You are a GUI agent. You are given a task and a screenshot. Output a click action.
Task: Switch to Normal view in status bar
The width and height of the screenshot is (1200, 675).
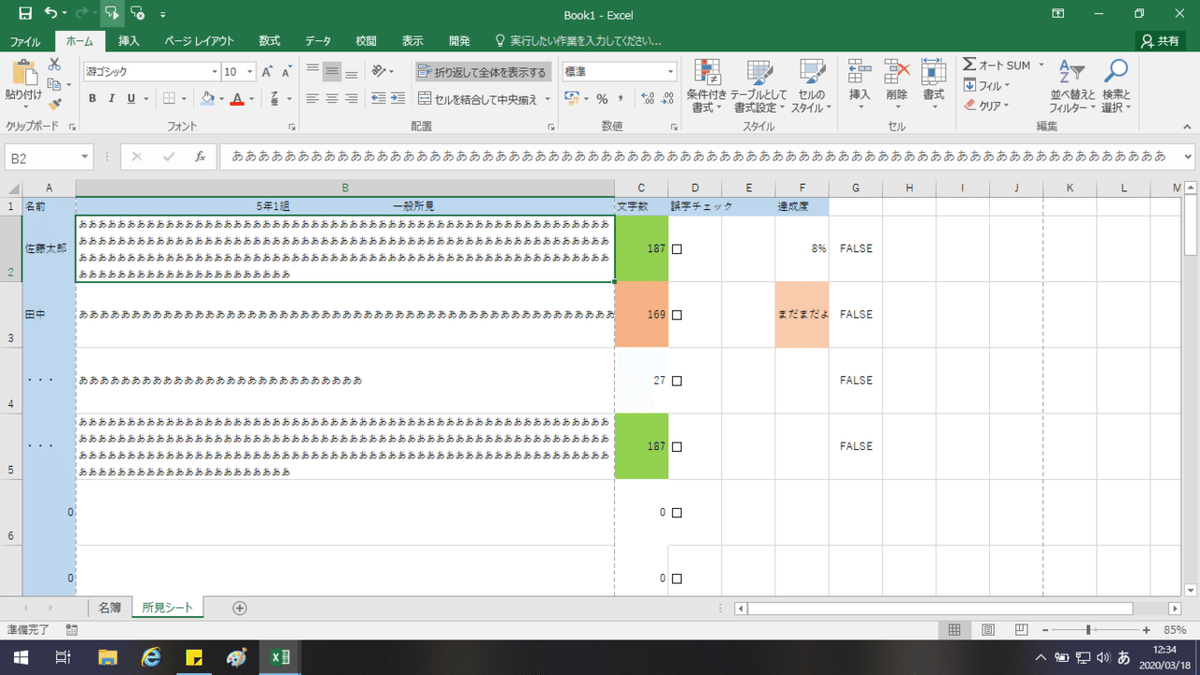954,630
